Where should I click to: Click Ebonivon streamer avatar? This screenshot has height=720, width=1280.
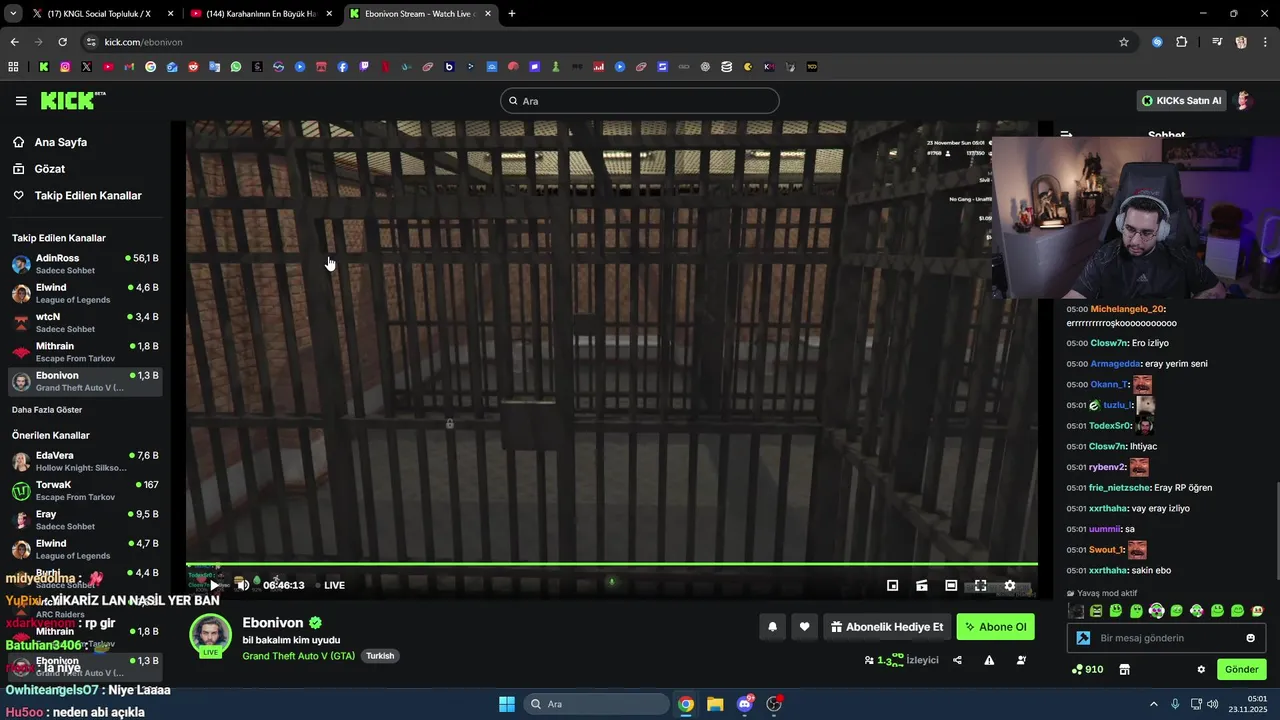coord(210,635)
